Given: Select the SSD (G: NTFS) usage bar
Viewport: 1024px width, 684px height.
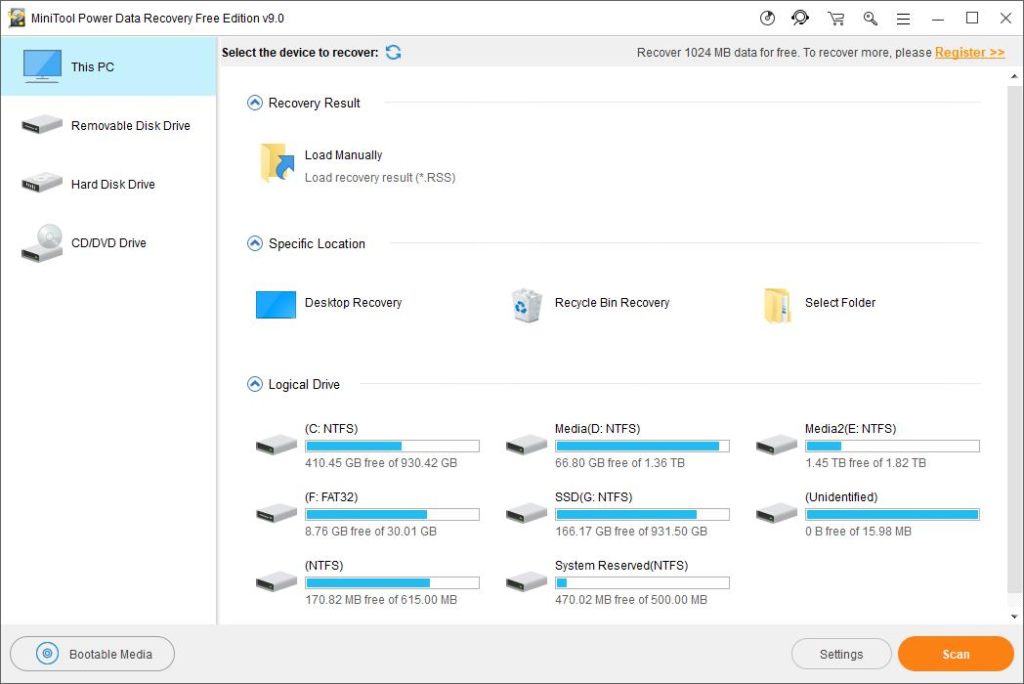Looking at the screenshot, I should click(642, 514).
